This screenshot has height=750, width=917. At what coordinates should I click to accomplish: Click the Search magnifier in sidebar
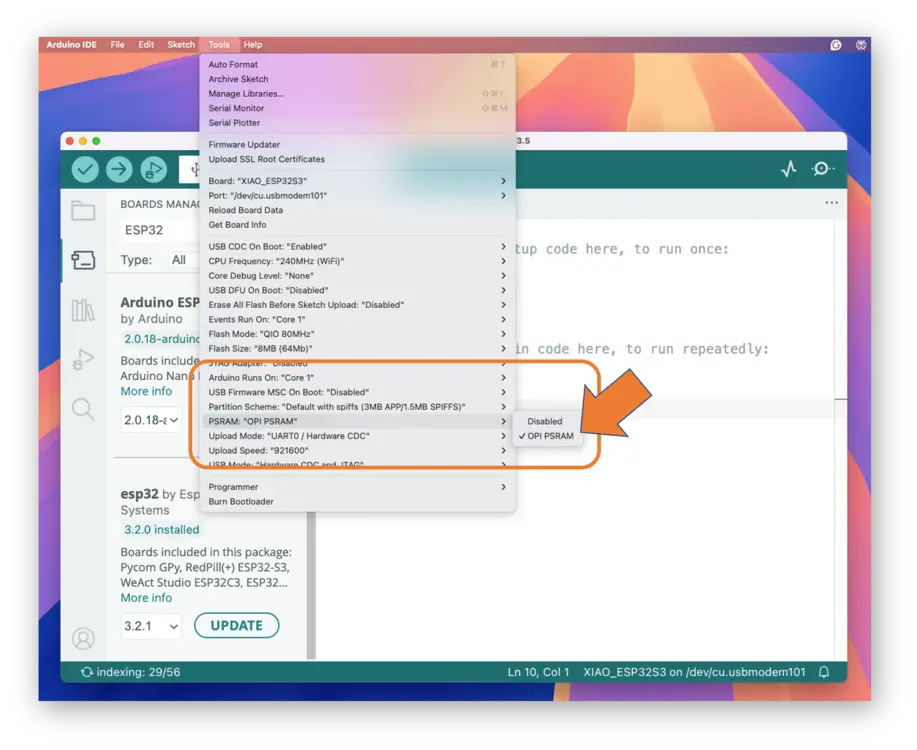point(83,409)
